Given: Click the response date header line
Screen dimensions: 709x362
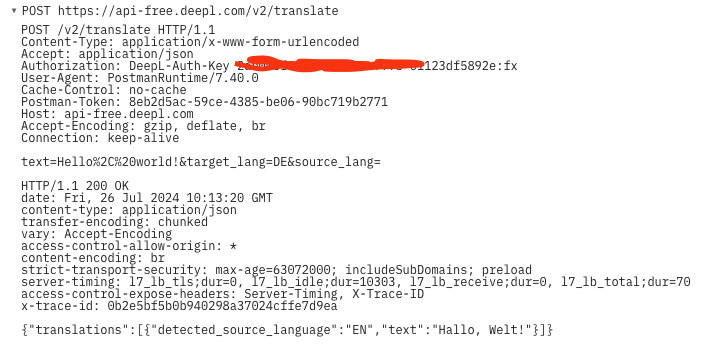Looking at the screenshot, I should 147,198.
